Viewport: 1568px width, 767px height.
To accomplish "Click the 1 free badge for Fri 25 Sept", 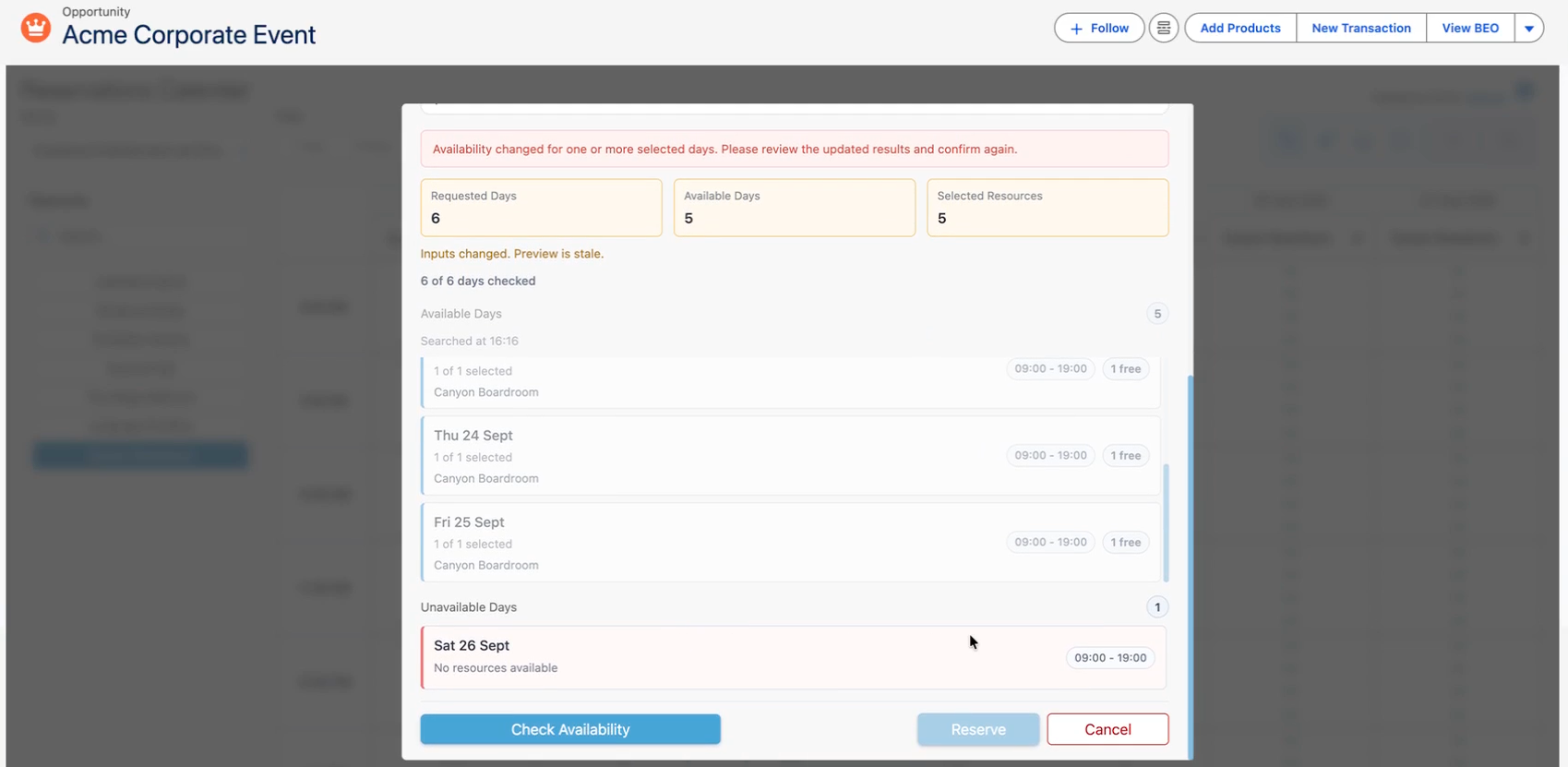I will tap(1125, 542).
